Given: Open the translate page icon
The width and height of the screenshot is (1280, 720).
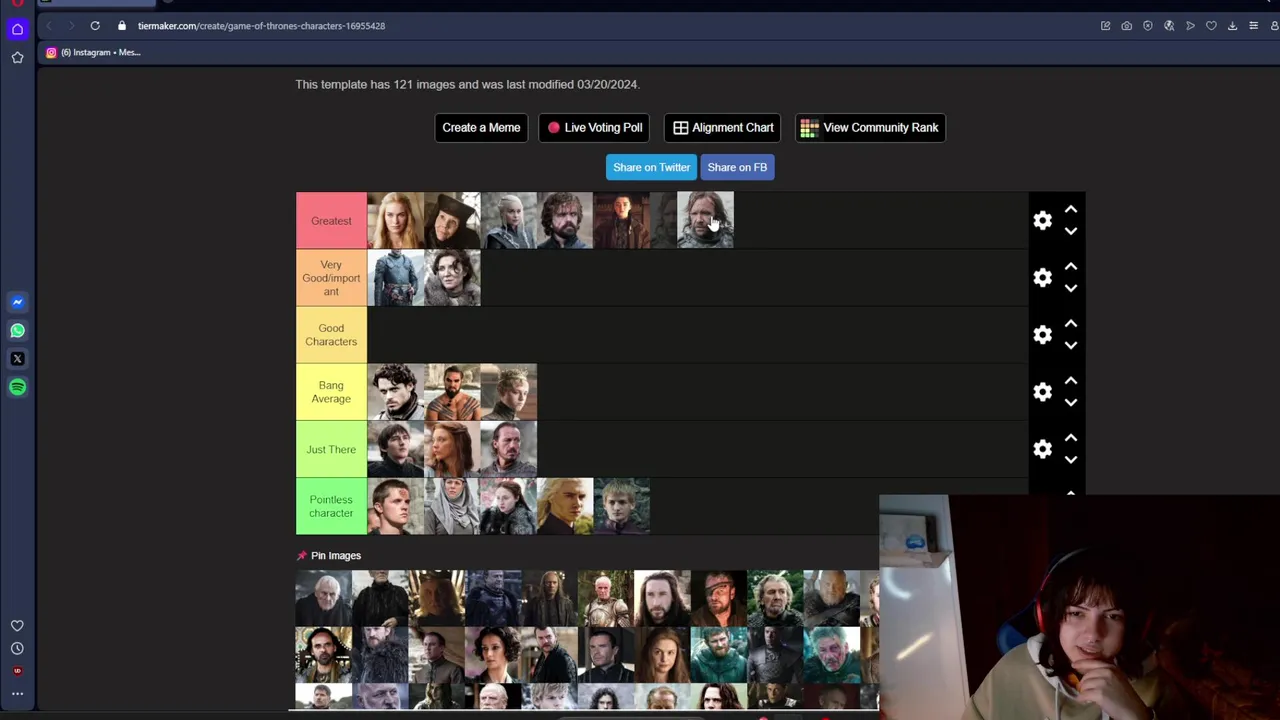Looking at the screenshot, I should point(1169,26).
